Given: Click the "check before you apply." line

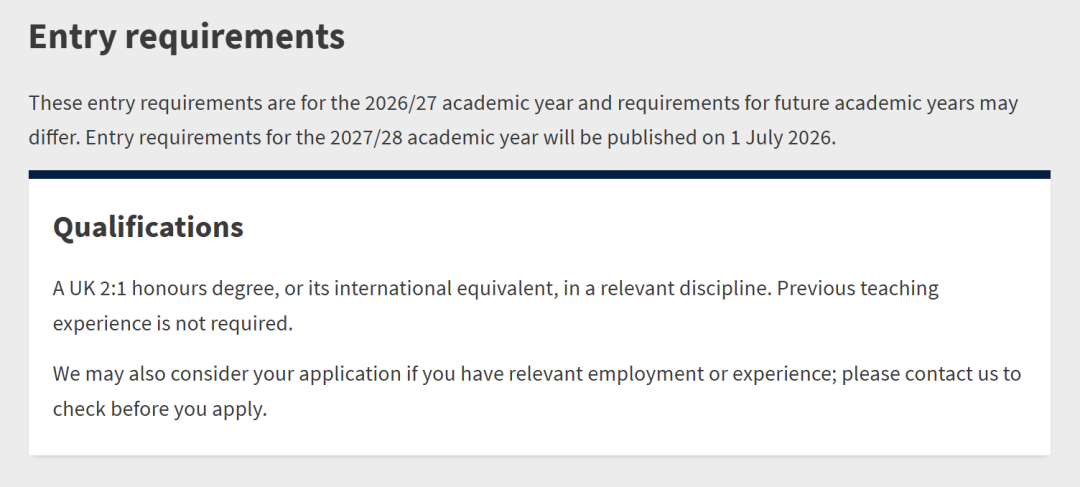Looking at the screenshot, I should [160, 409].
